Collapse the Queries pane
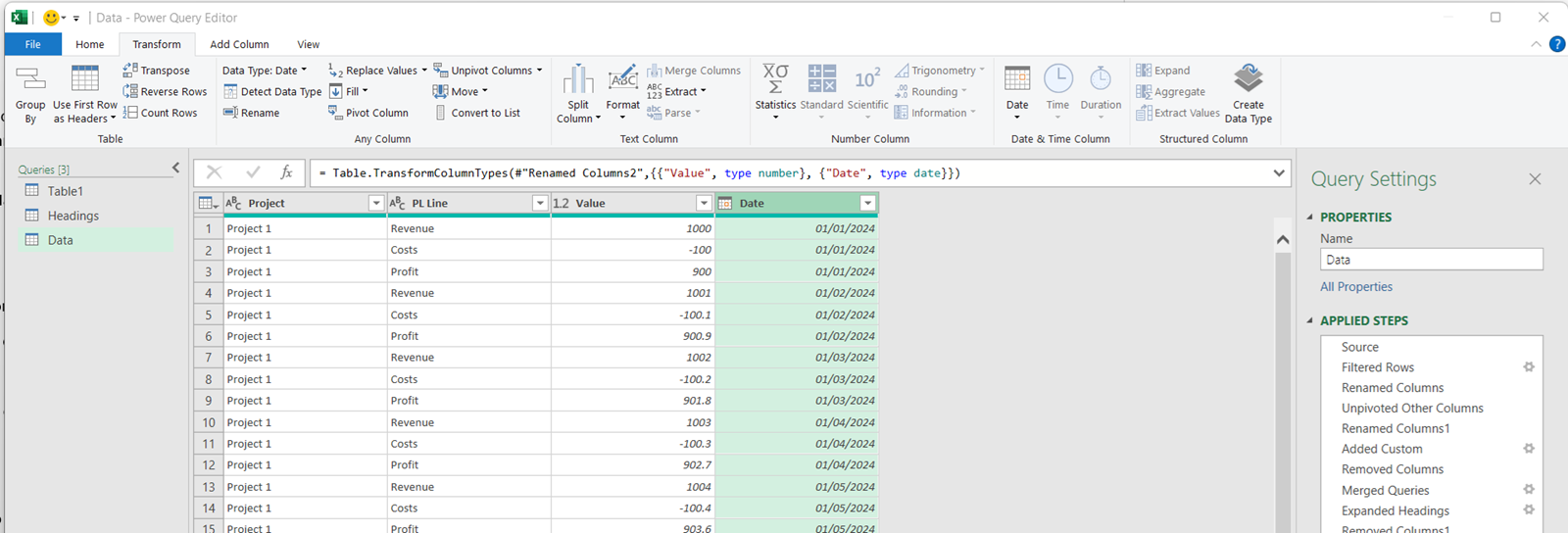 (x=176, y=169)
